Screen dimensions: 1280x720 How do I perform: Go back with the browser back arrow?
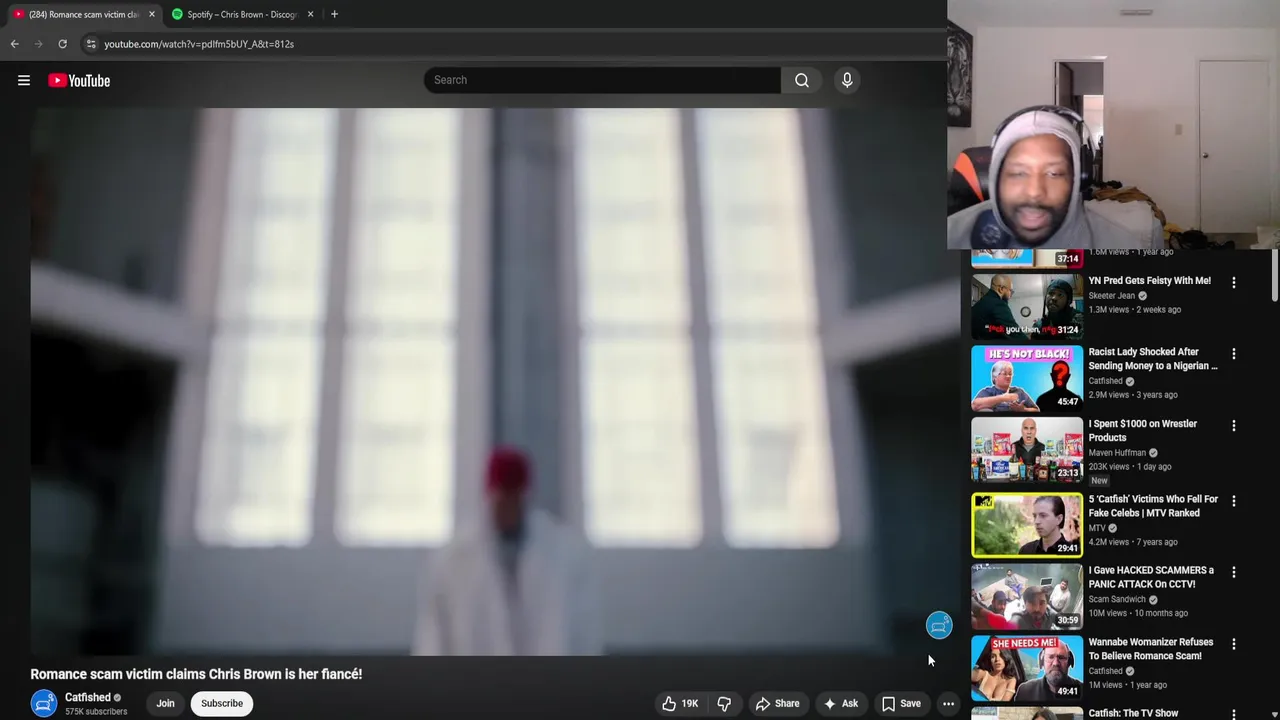(x=15, y=44)
